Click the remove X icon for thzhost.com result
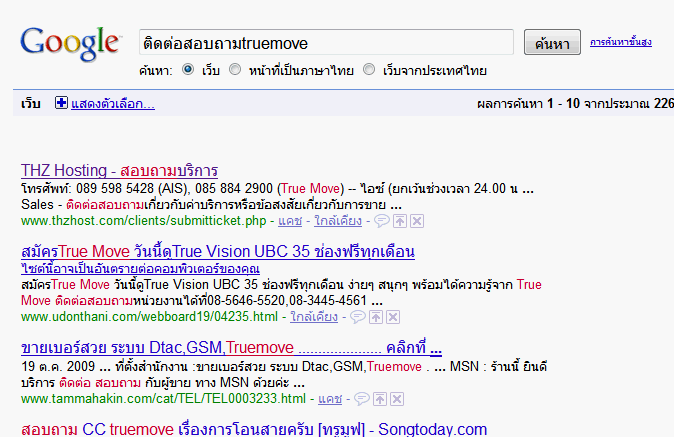674x437 pixels. coord(417,221)
